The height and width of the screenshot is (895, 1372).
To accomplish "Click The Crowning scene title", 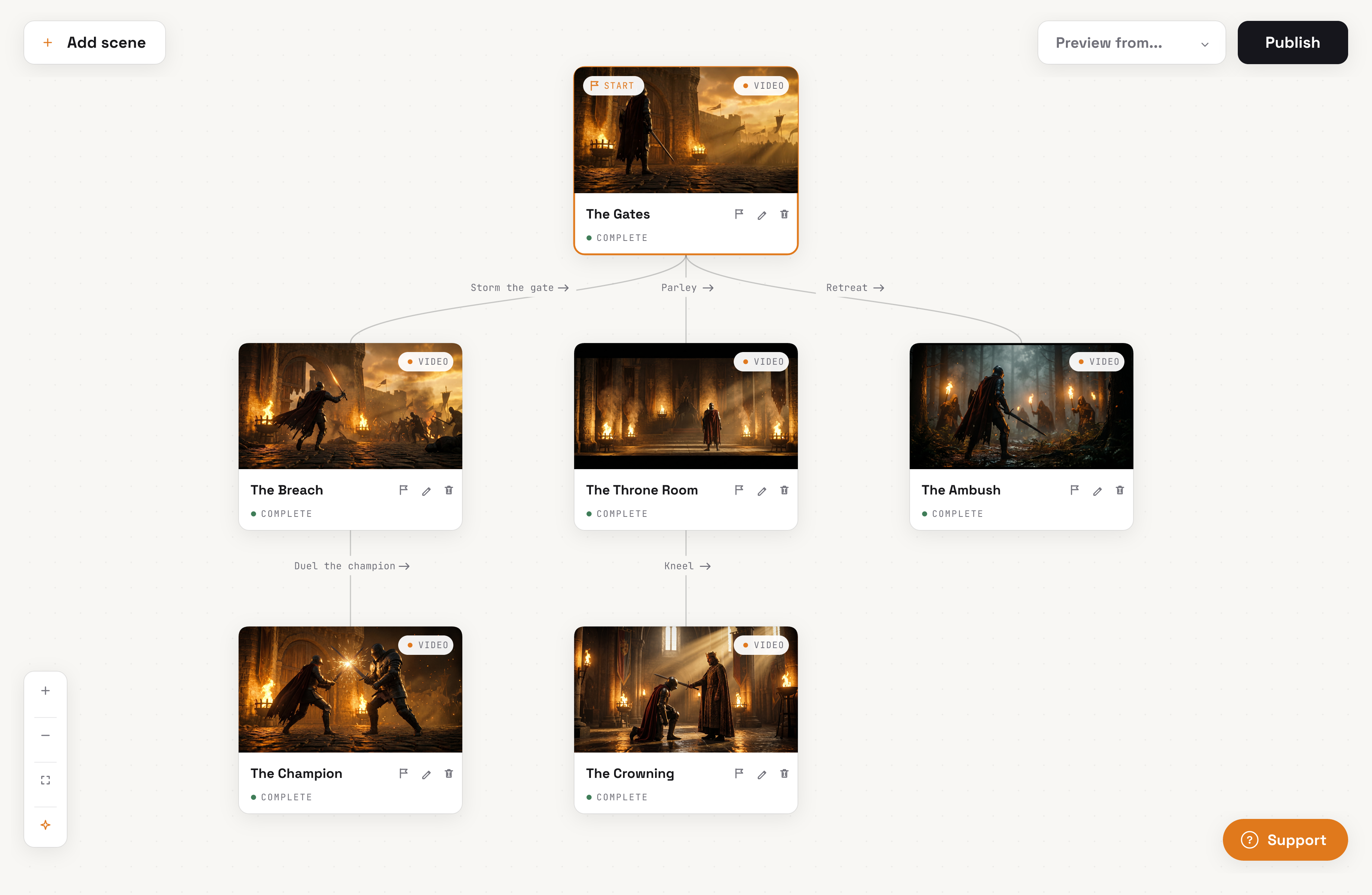I will 630,774.
